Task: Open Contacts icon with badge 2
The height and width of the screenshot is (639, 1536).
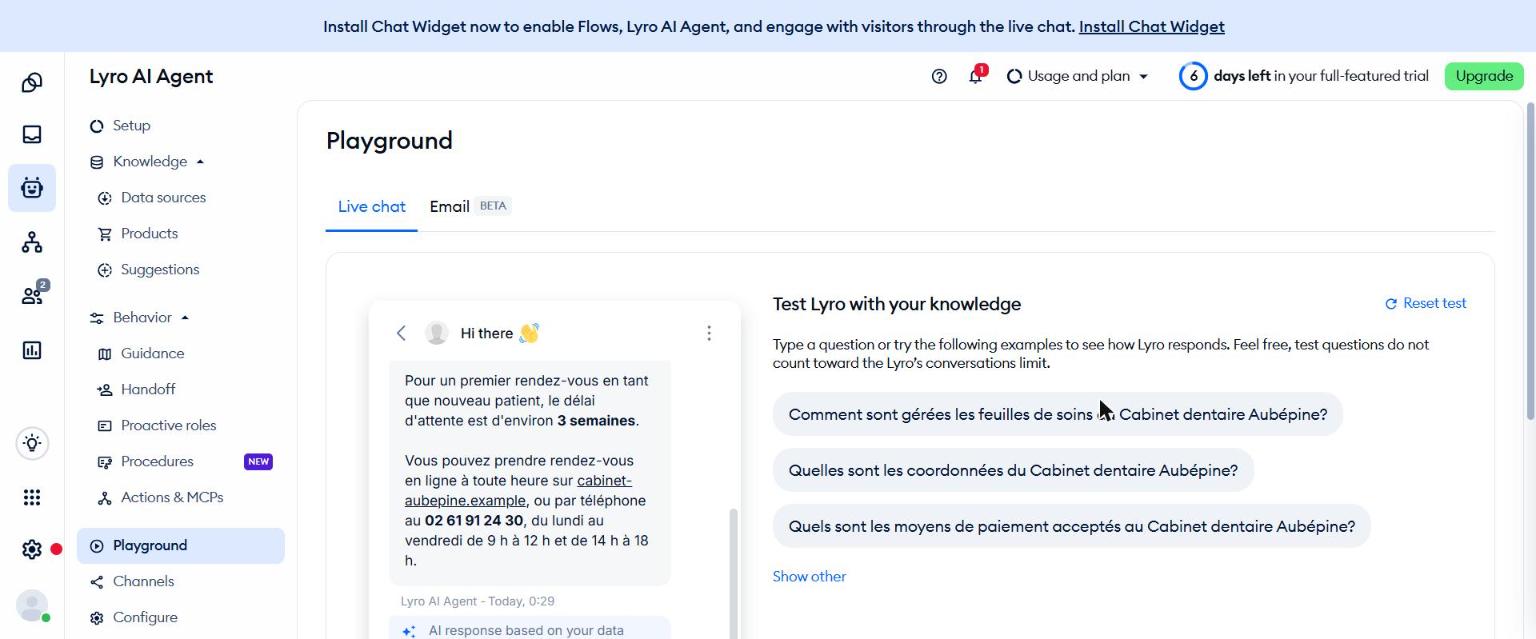Action: [32, 294]
